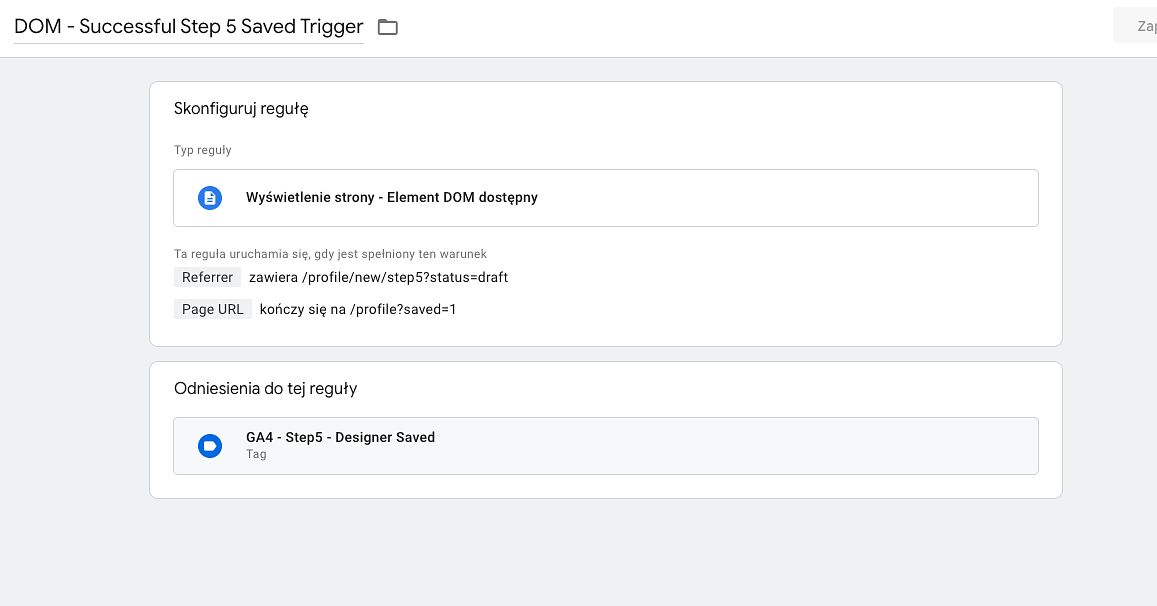Screen dimensions: 1157x606
Task: Open the 'GA4 - Step5 - Designer Saved' tag
Action: 340,438
